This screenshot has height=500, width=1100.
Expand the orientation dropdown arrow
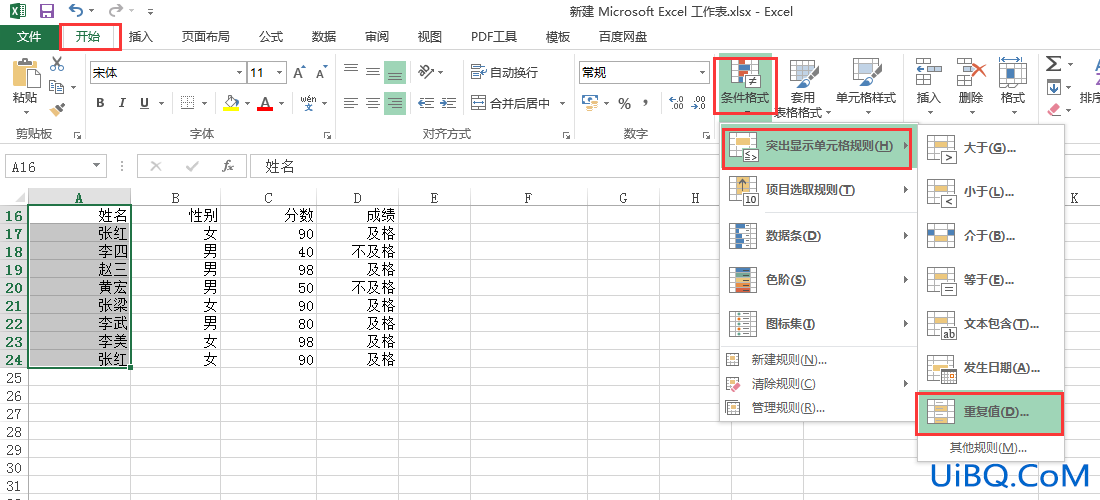(440, 72)
